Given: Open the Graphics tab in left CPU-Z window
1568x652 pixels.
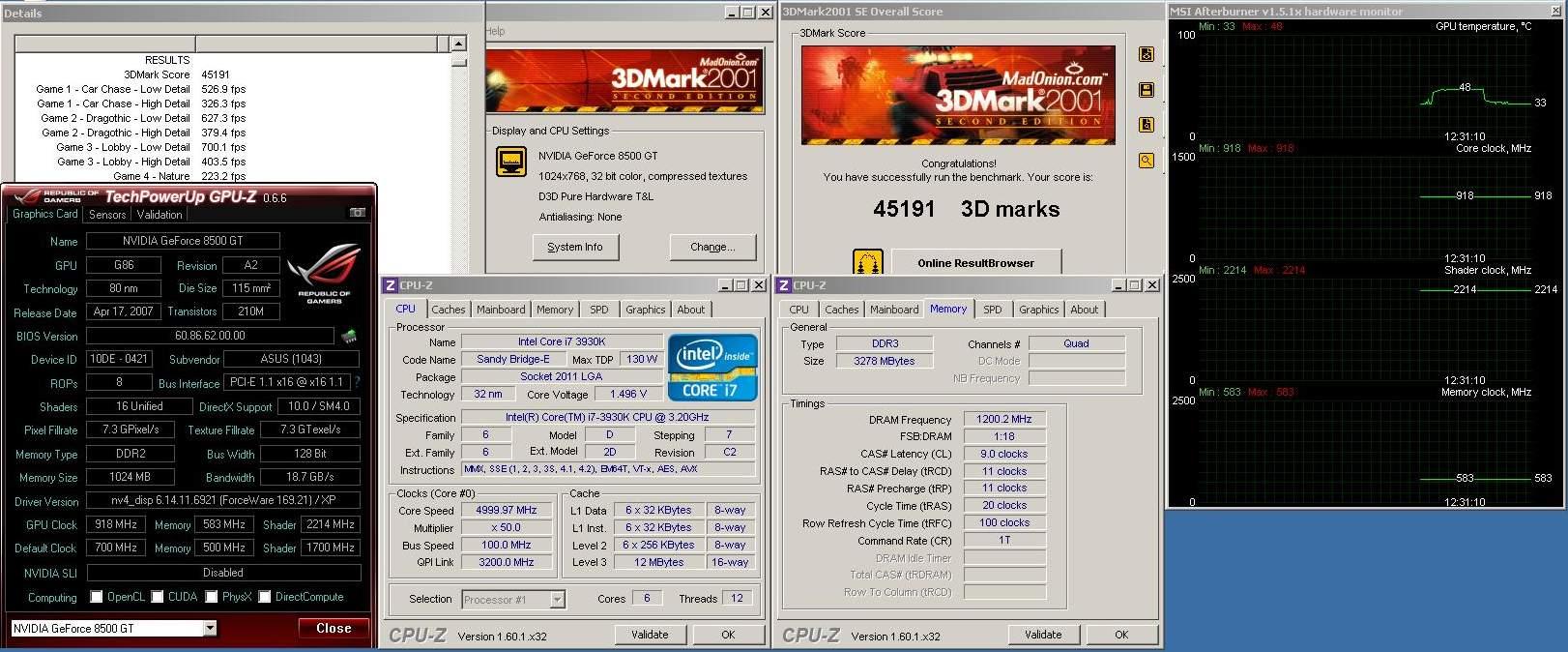Looking at the screenshot, I should click(x=645, y=310).
